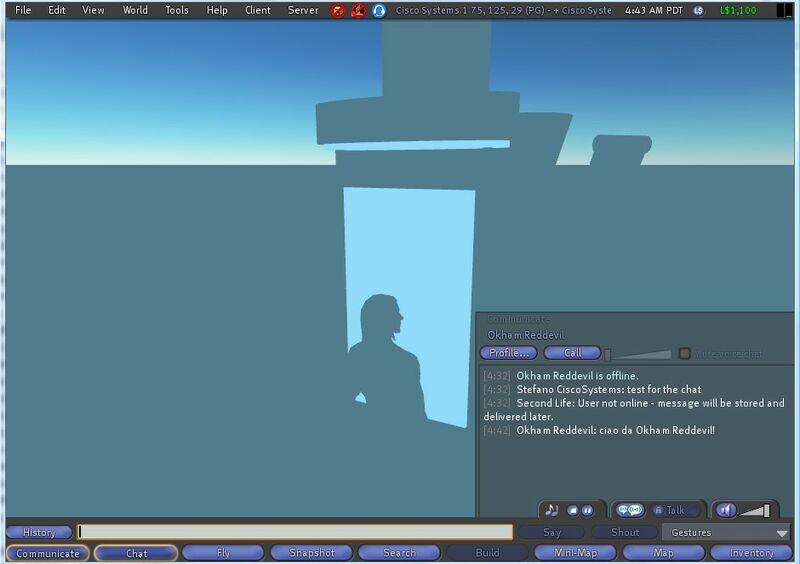Image resolution: width=800 pixels, height=564 pixels.
Task: Open the Client menu
Action: (258, 10)
